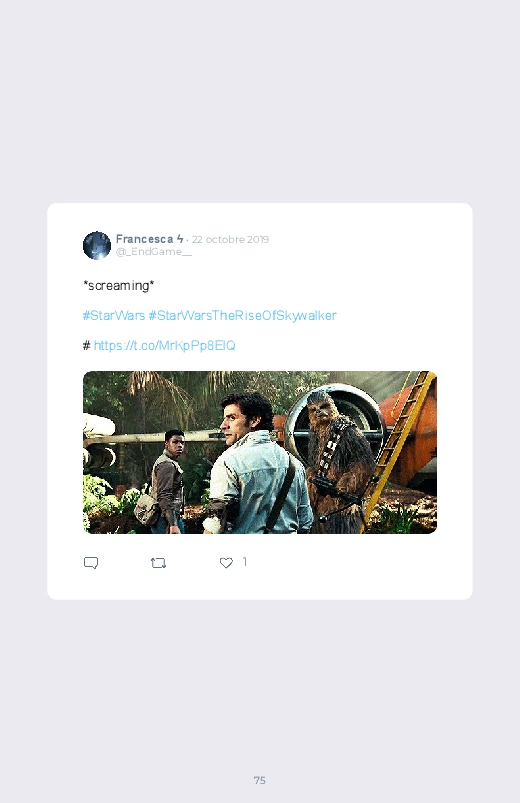Open Francesca's round profile avatar
Image resolution: width=520 pixels, height=803 pixels.
tap(97, 245)
